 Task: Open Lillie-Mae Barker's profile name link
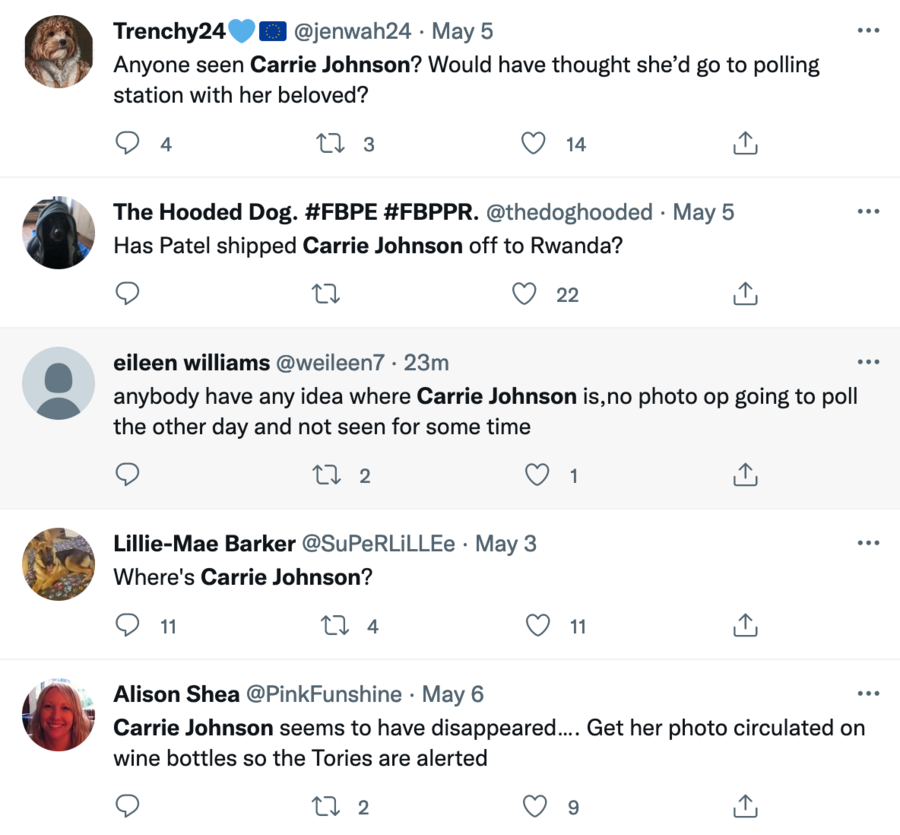204,544
